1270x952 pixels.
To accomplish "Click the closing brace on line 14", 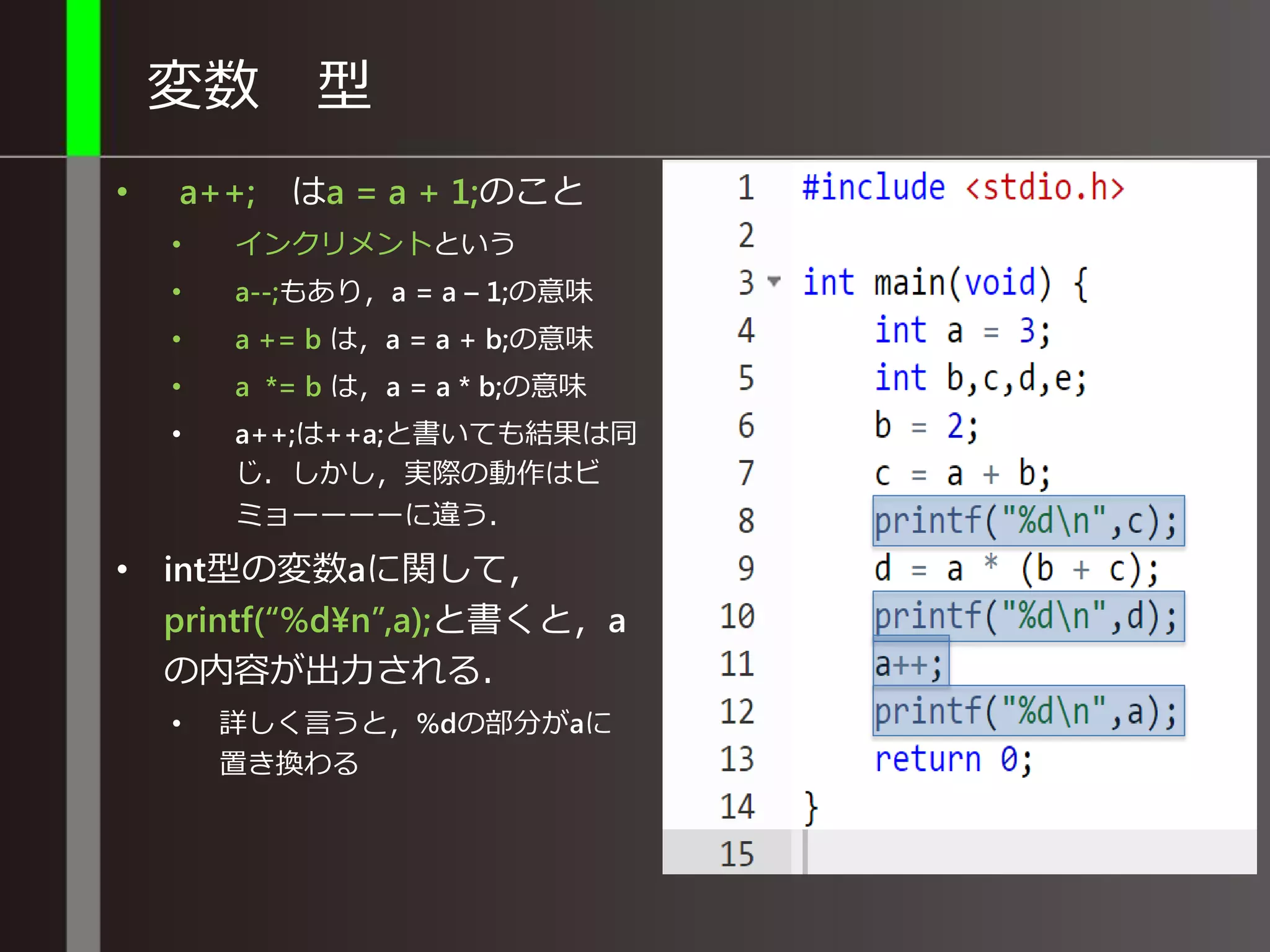I will coord(811,808).
